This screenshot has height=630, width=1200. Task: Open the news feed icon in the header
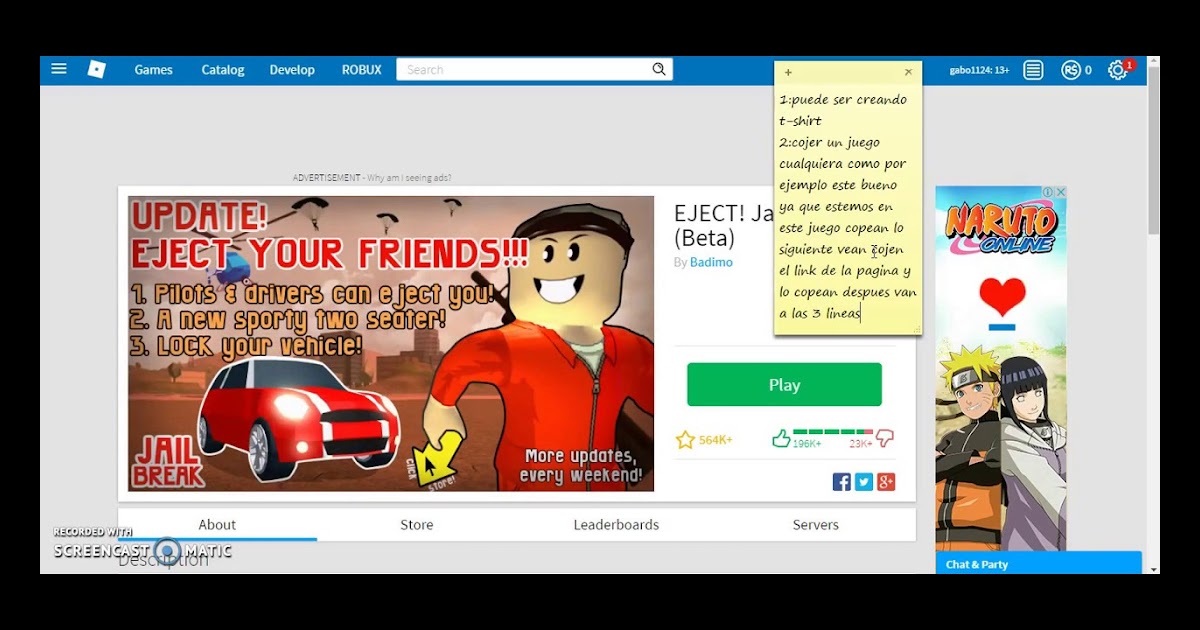(x=1033, y=70)
